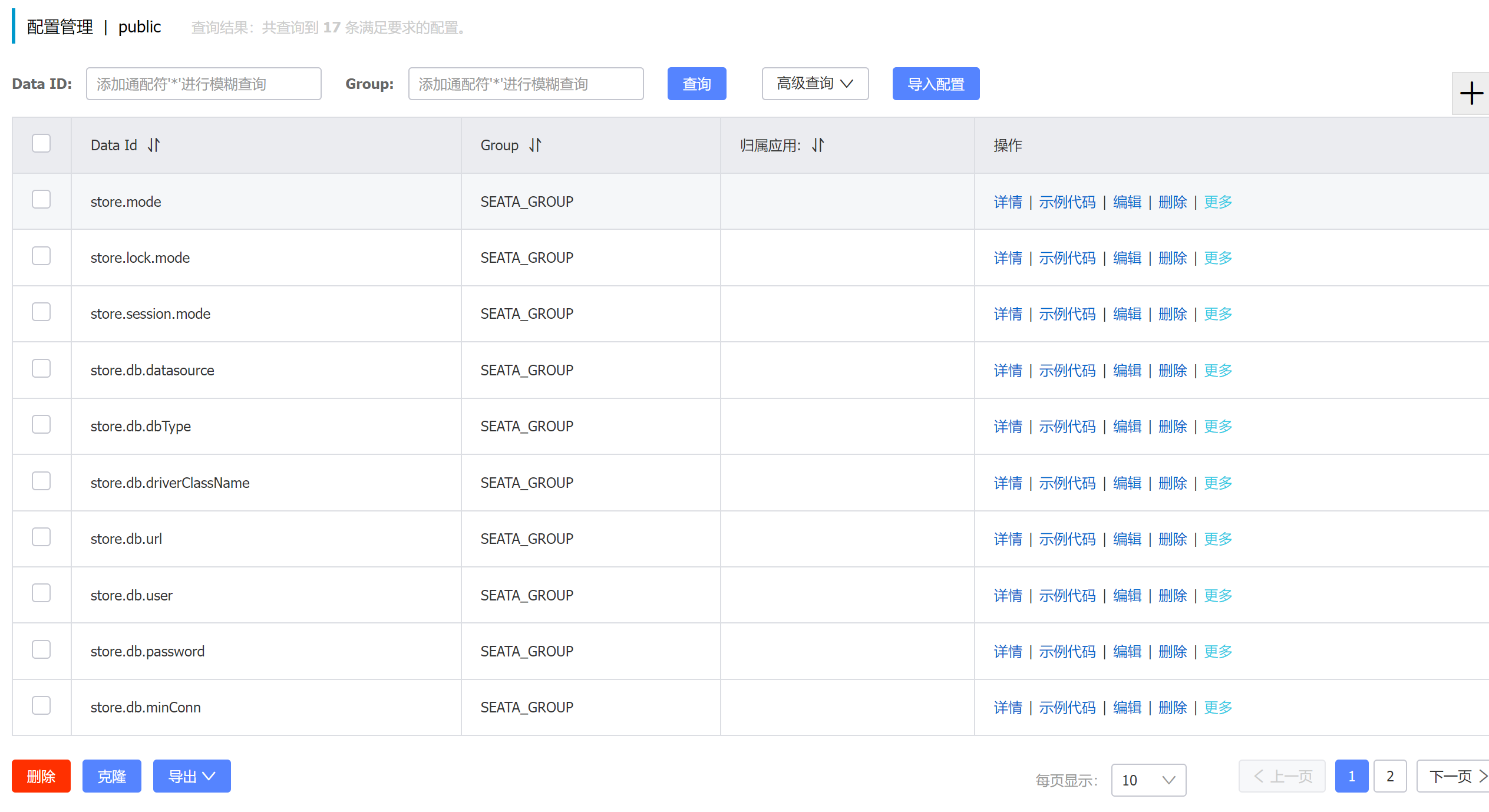Select the store.db.url row checkbox
This screenshot has height=812, width=1489.
point(41,537)
